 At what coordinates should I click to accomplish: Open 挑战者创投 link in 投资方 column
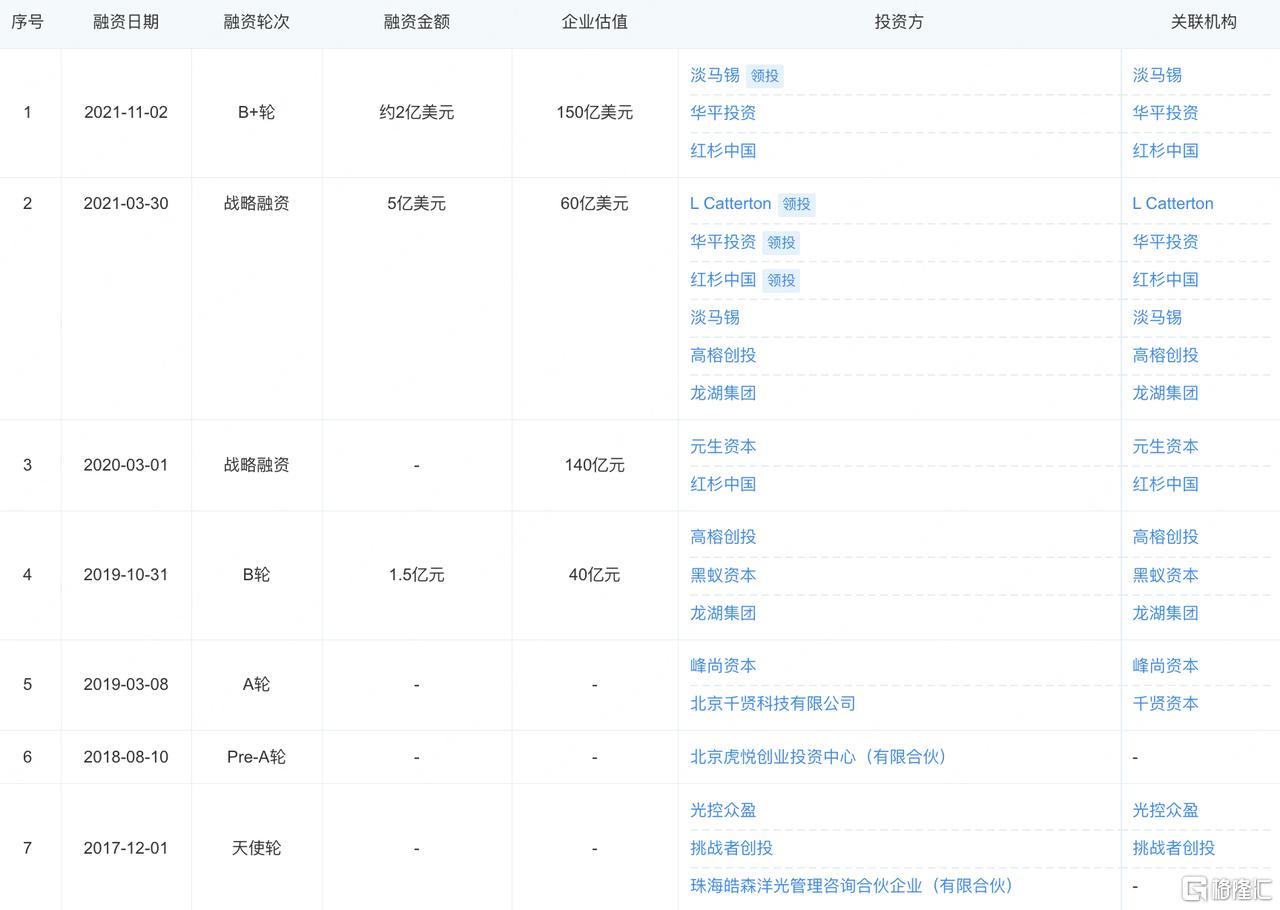pyautogui.click(x=731, y=849)
